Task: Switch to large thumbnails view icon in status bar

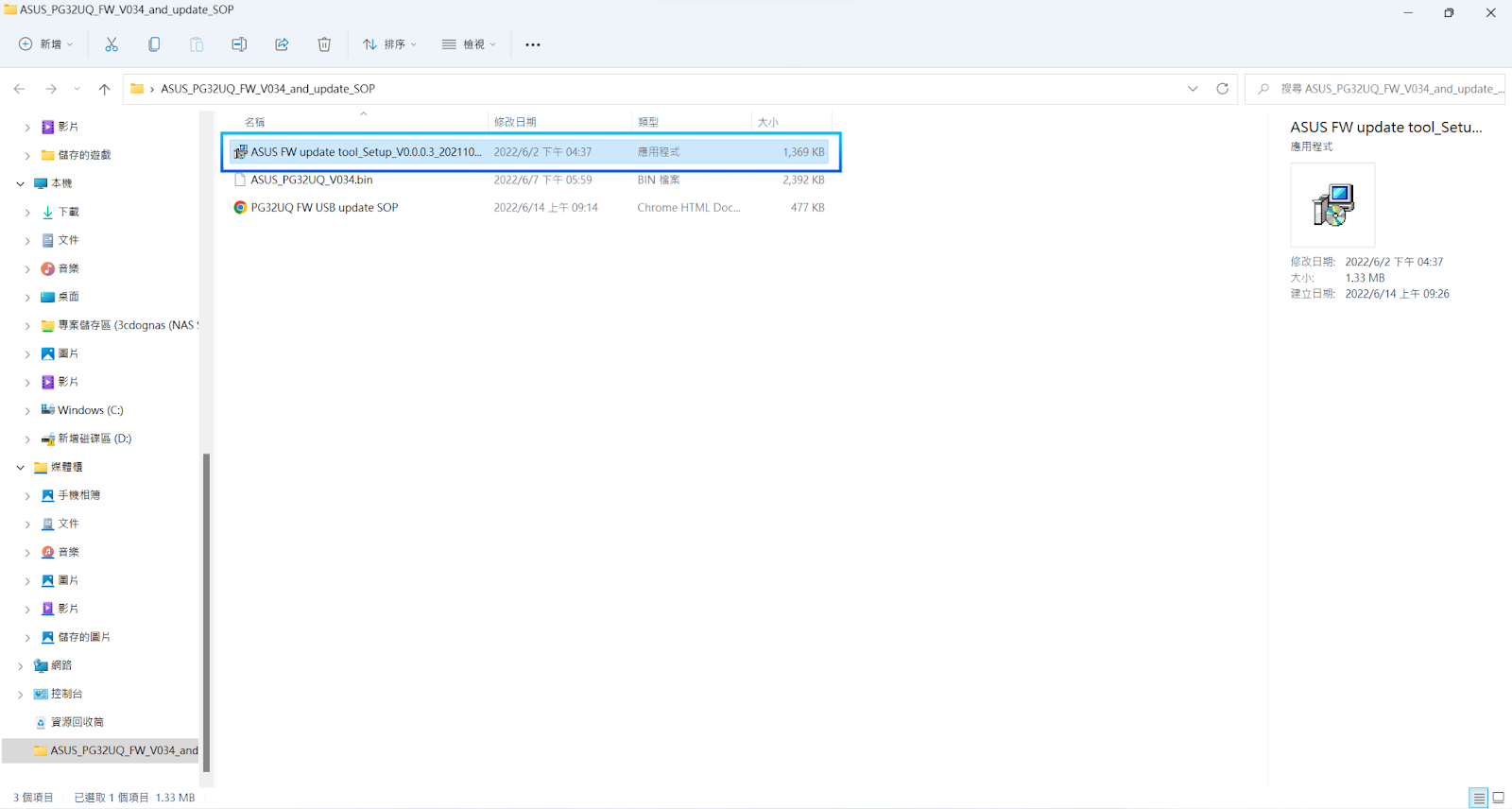Action: [1499, 798]
